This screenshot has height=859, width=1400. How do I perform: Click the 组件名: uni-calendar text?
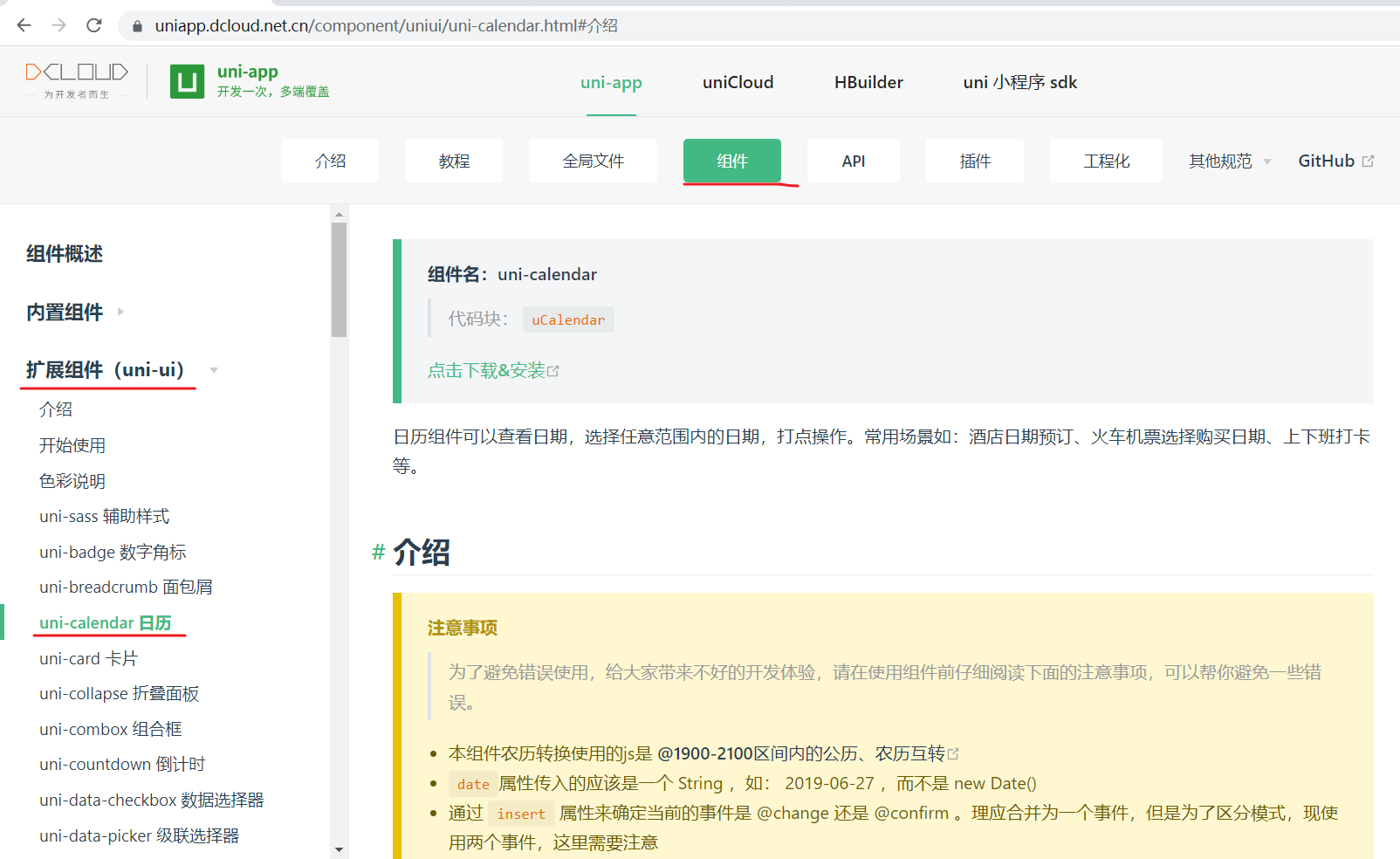(x=512, y=274)
